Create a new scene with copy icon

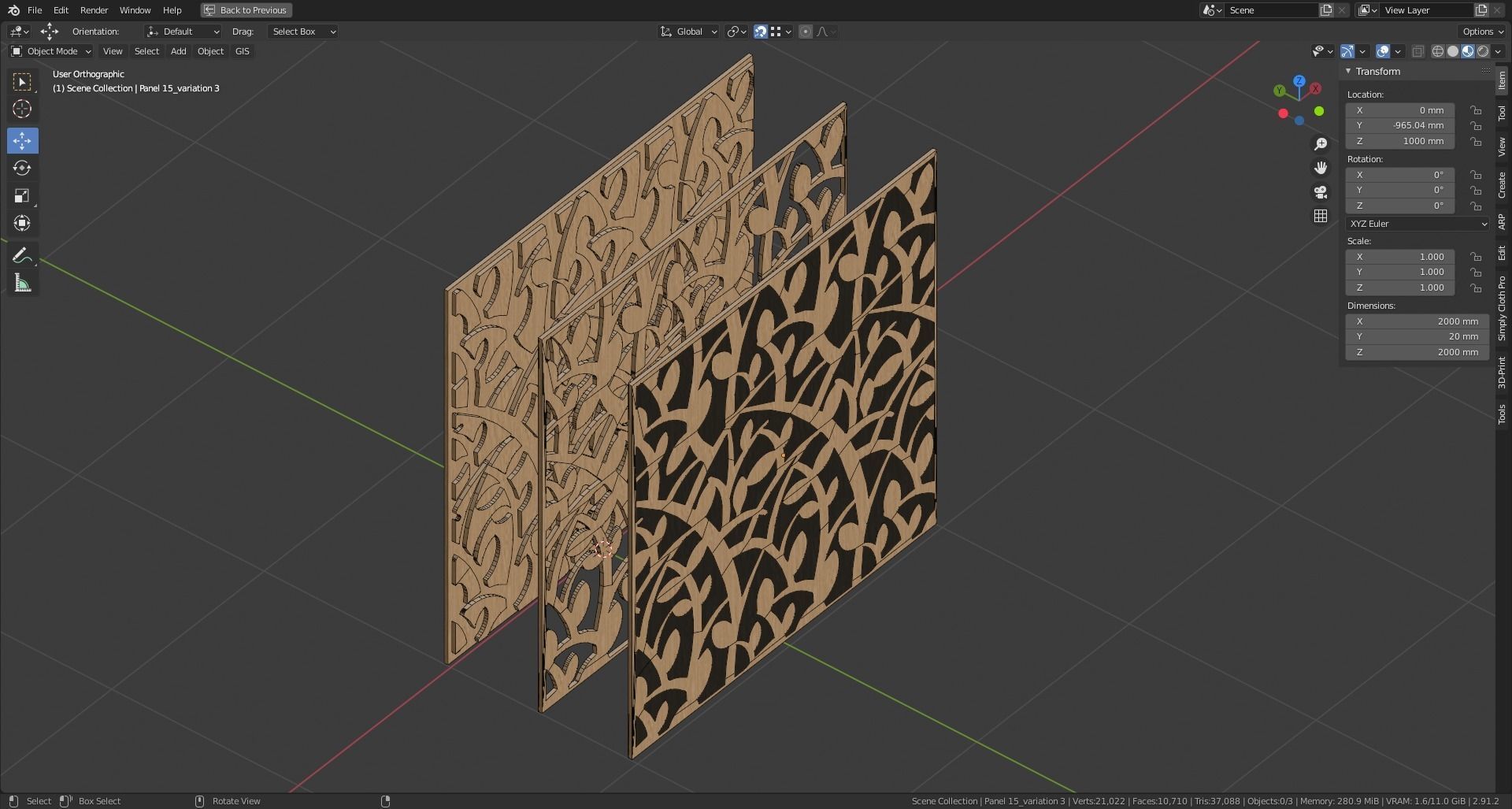pos(1326,10)
